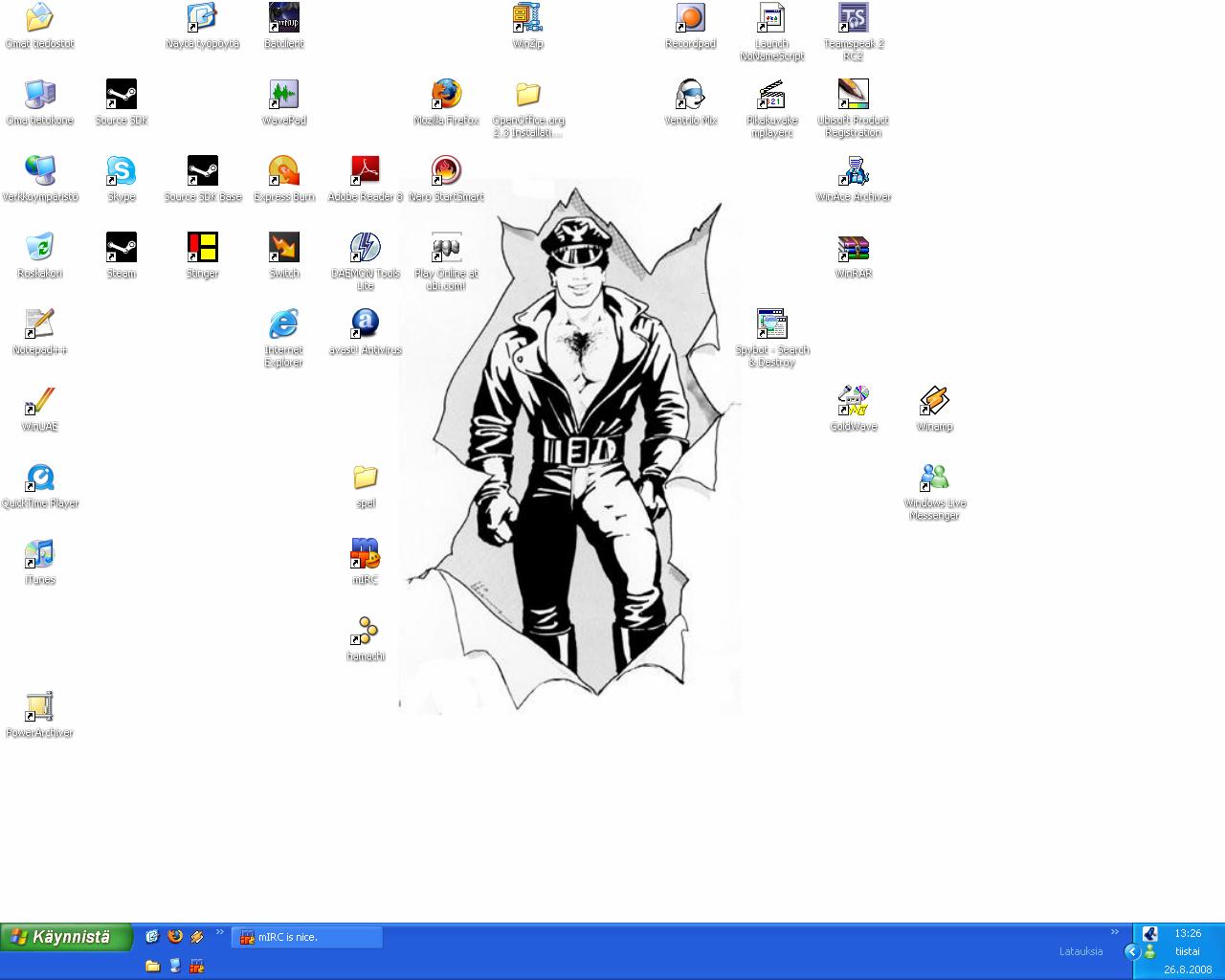This screenshot has width=1225, height=980.
Task: Select the Verkkoympäristö desktop icon
Action: (x=39, y=178)
